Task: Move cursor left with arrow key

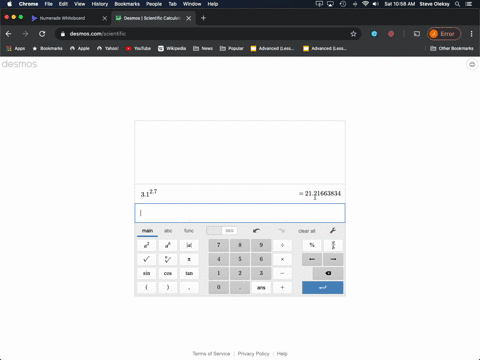Action: (312, 259)
